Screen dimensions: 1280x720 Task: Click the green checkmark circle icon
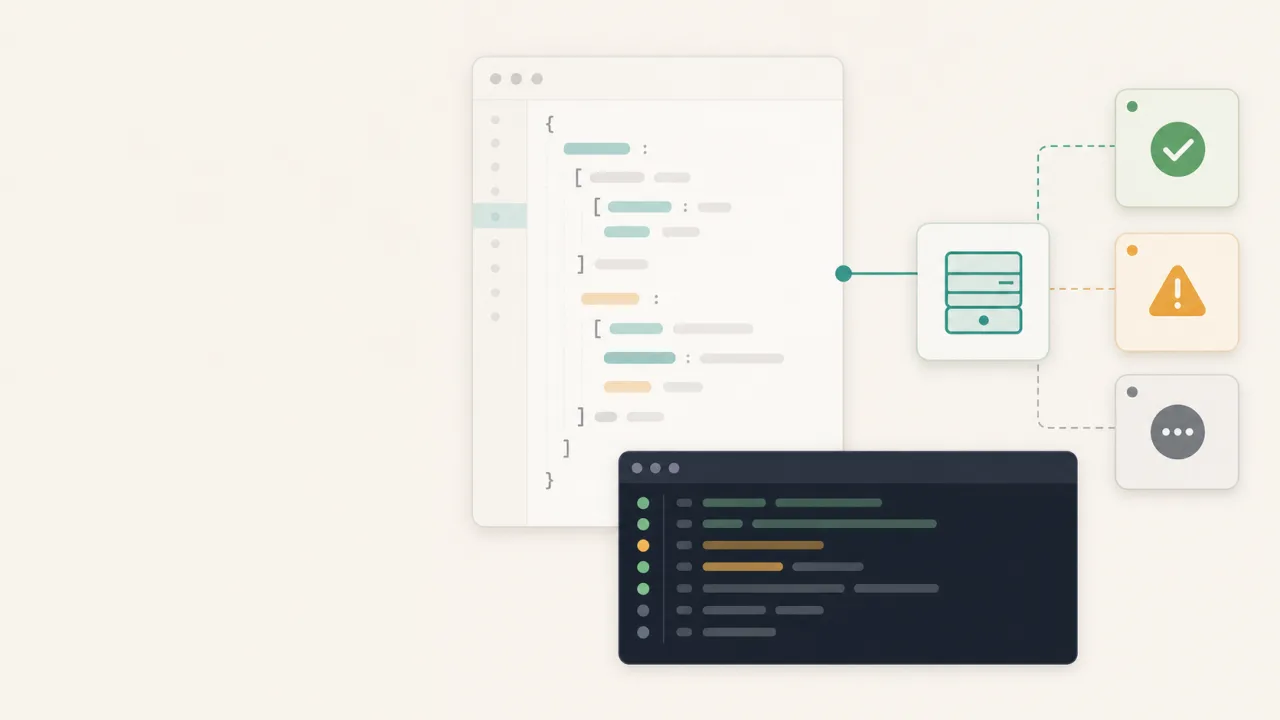[x=1177, y=150]
